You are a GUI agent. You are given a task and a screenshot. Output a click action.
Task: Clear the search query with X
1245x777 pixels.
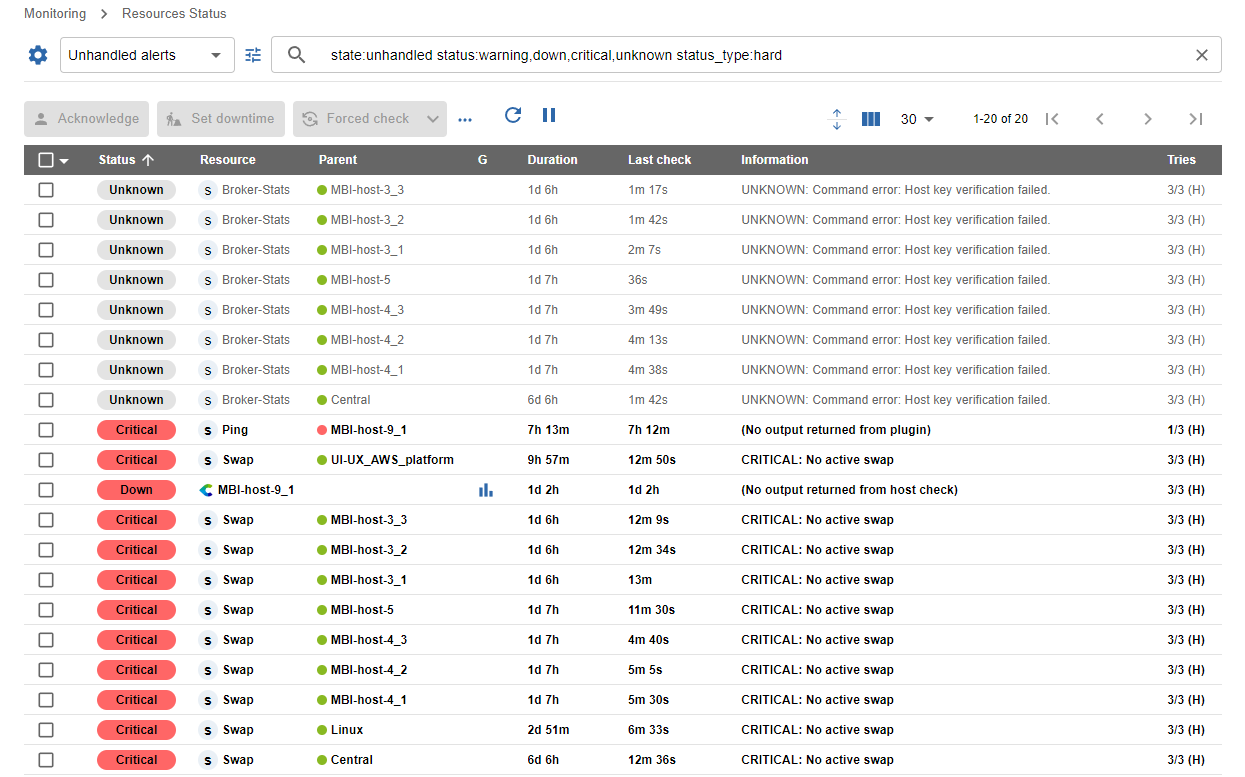pos(1202,55)
